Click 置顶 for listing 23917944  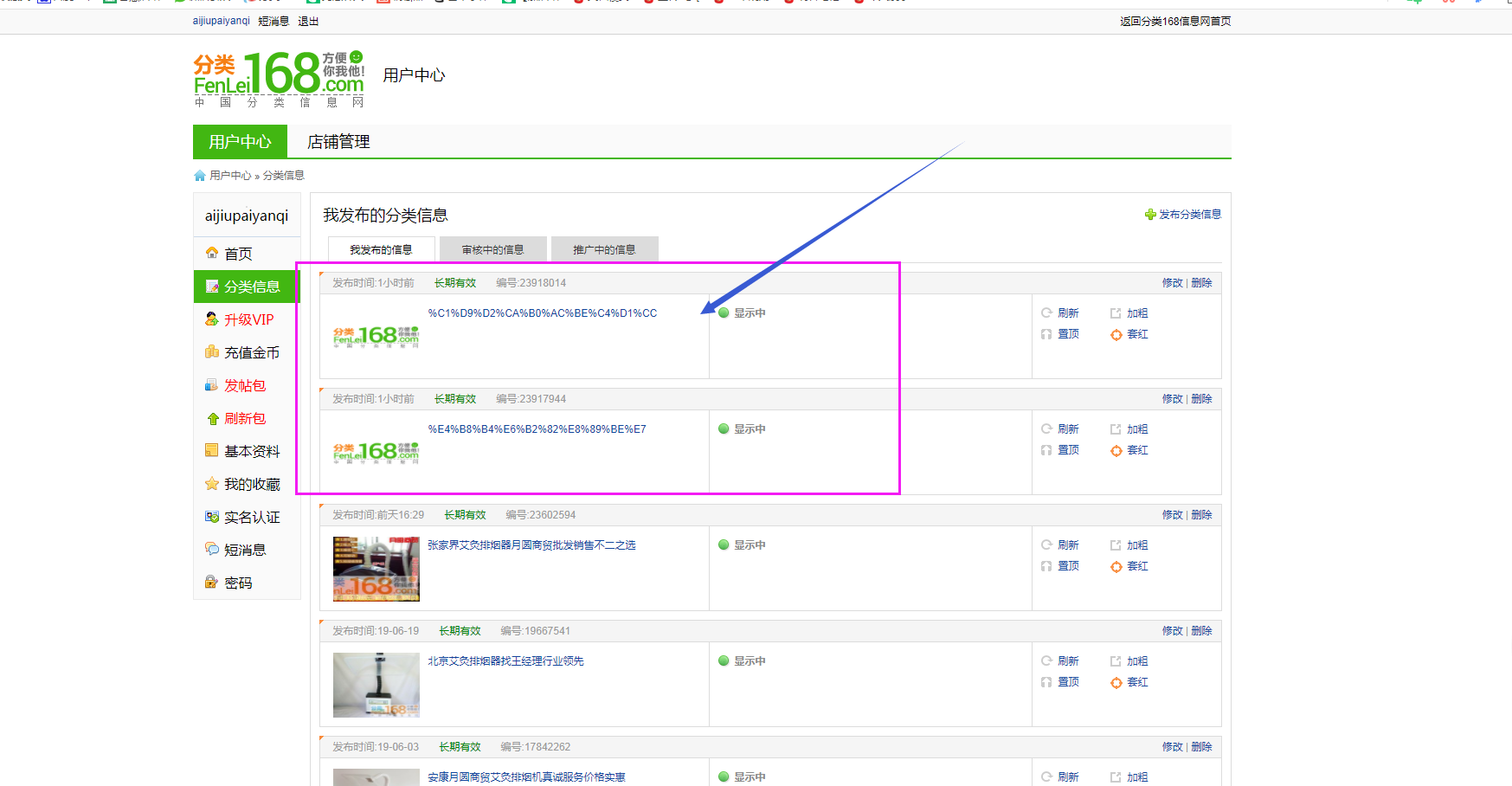coord(1068,450)
